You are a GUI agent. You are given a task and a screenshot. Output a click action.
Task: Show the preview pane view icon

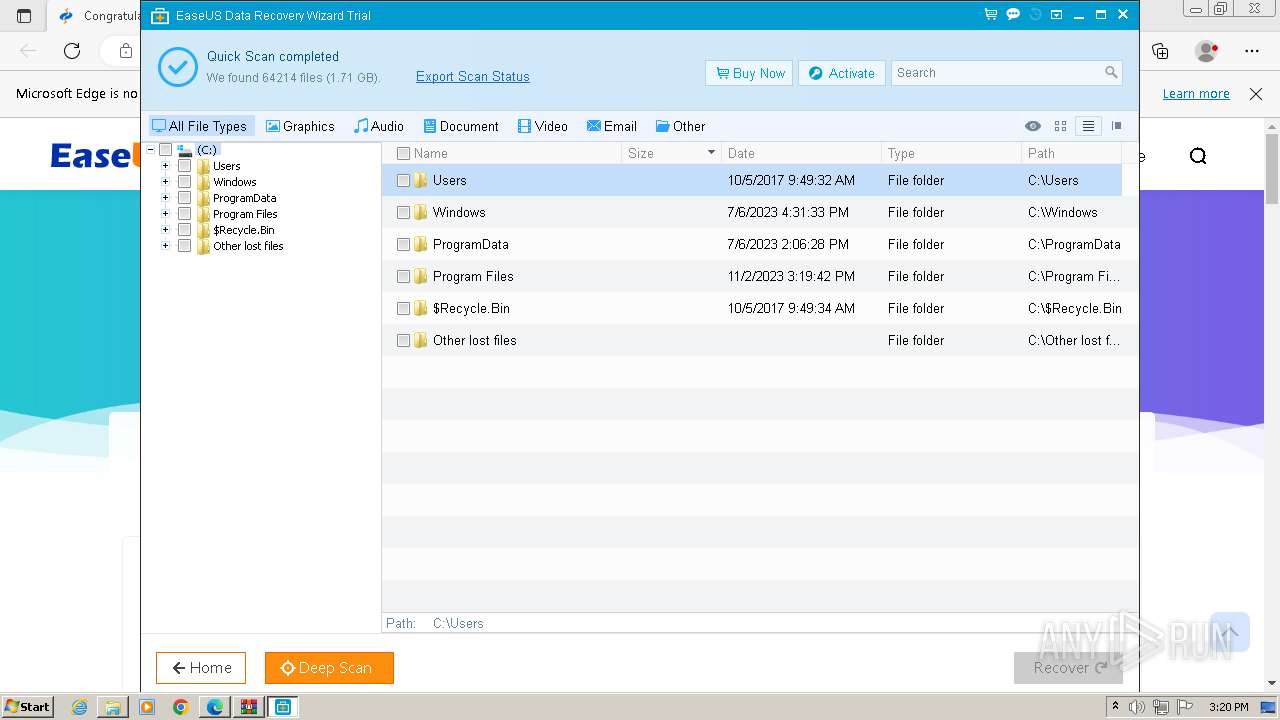pyautogui.click(x=1117, y=126)
